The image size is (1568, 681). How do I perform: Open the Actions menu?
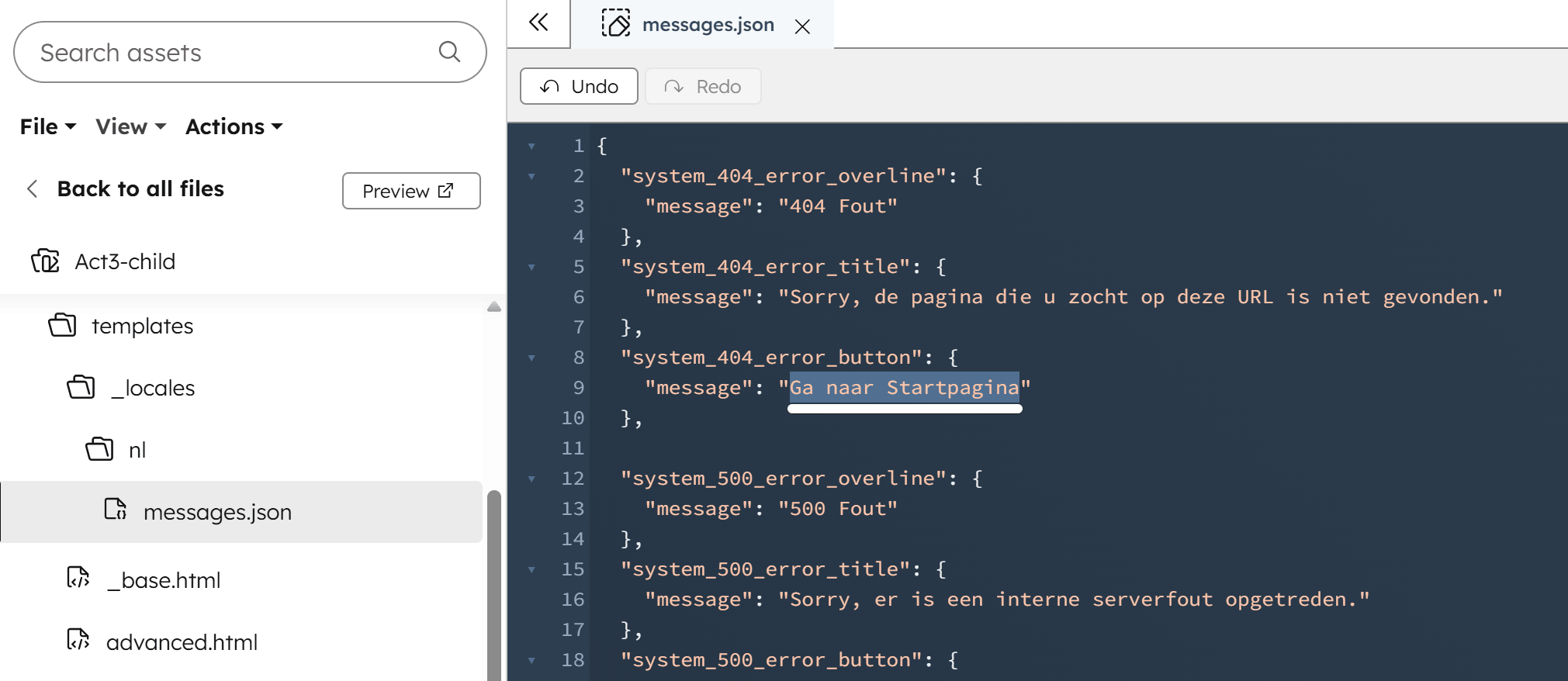point(234,126)
